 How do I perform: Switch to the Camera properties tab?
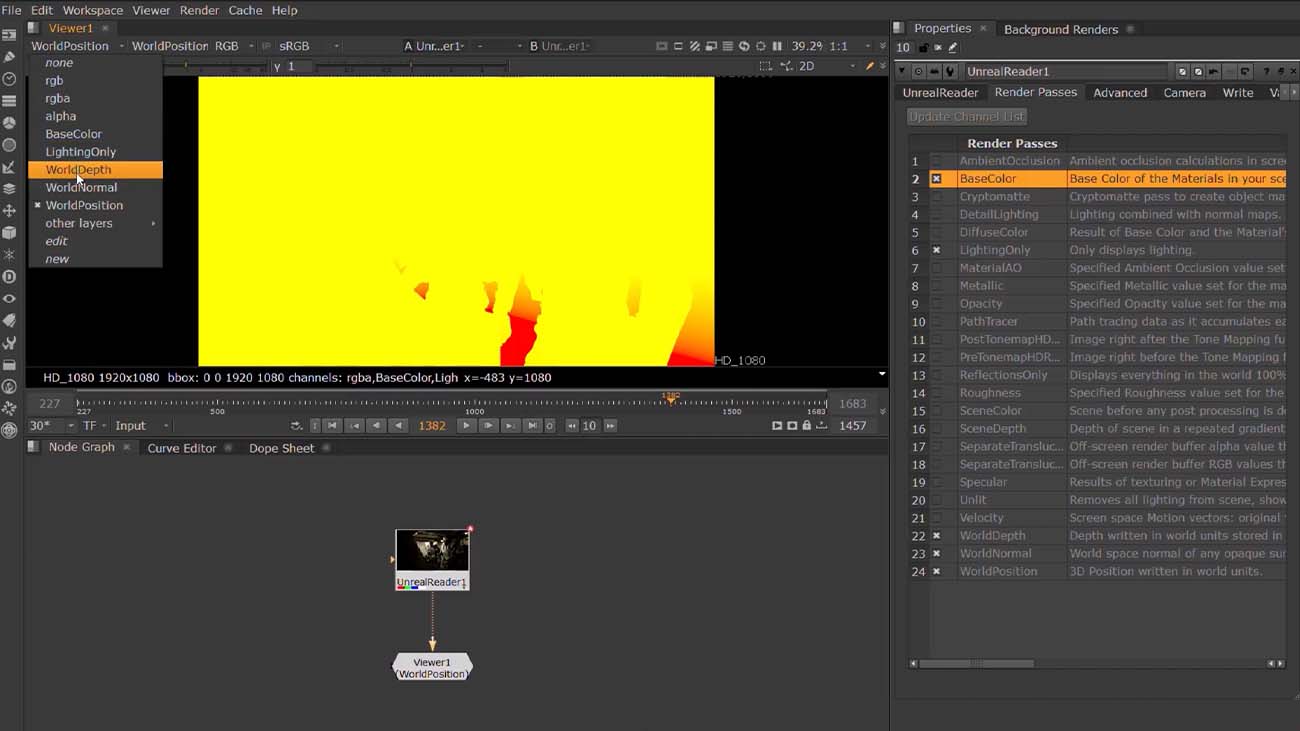pyautogui.click(x=1184, y=93)
